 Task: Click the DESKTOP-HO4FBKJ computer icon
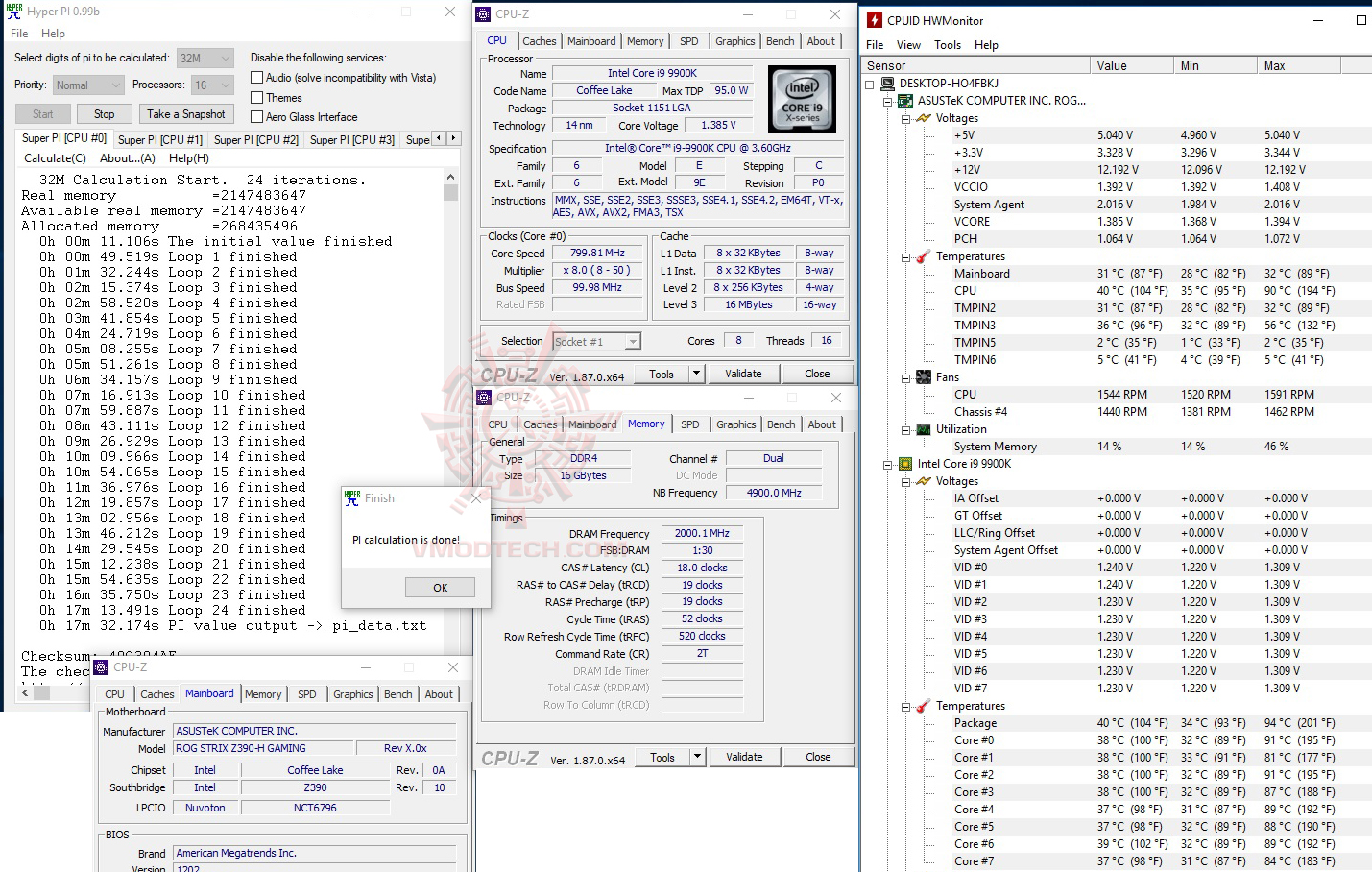click(888, 83)
